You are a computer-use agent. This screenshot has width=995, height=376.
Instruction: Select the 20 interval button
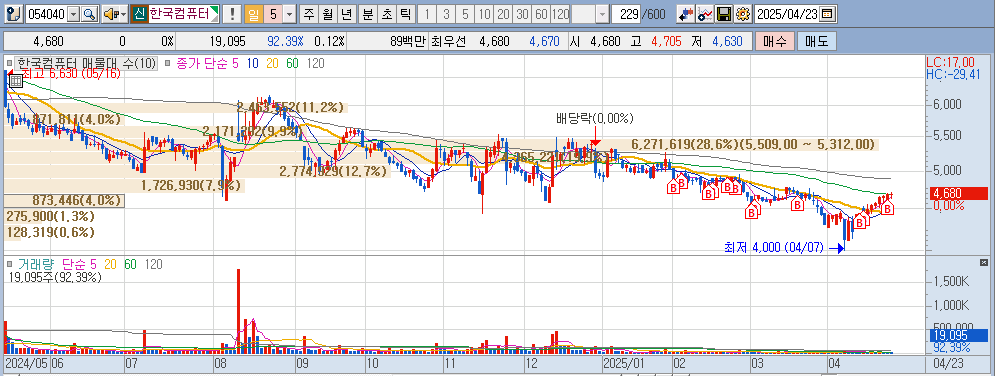tap(503, 13)
